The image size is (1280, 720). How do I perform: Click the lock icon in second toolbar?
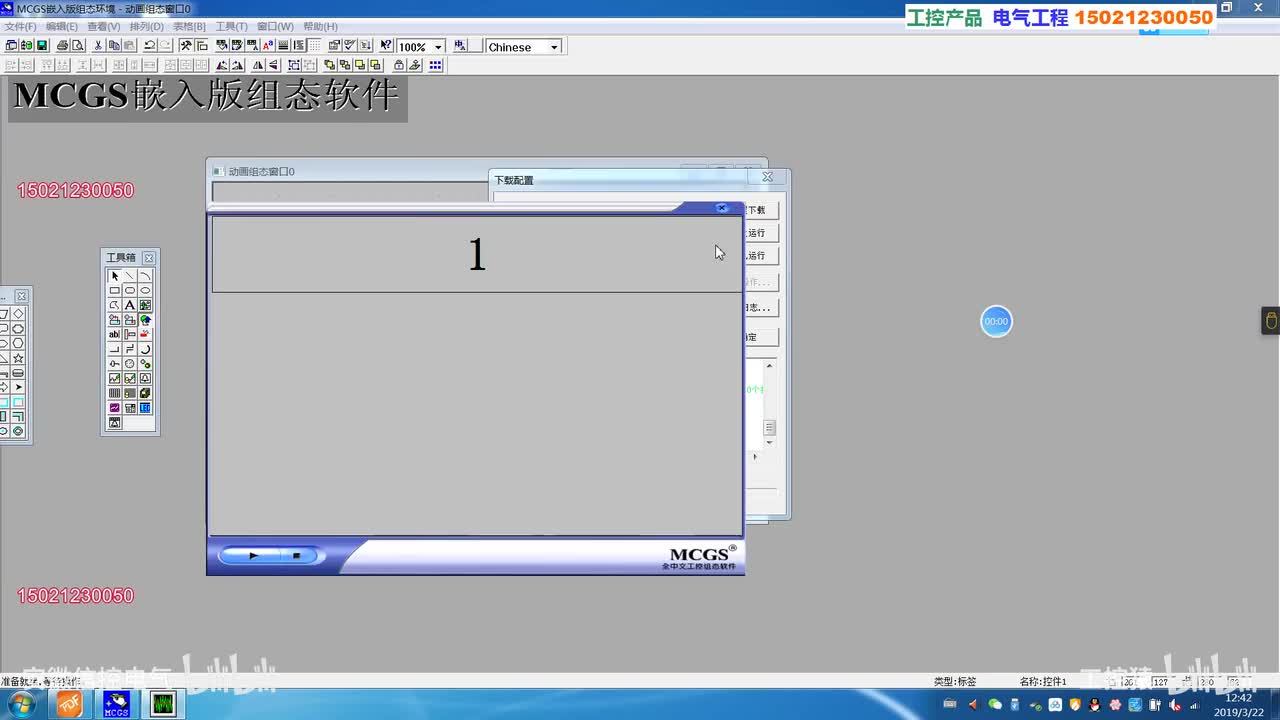[399, 65]
